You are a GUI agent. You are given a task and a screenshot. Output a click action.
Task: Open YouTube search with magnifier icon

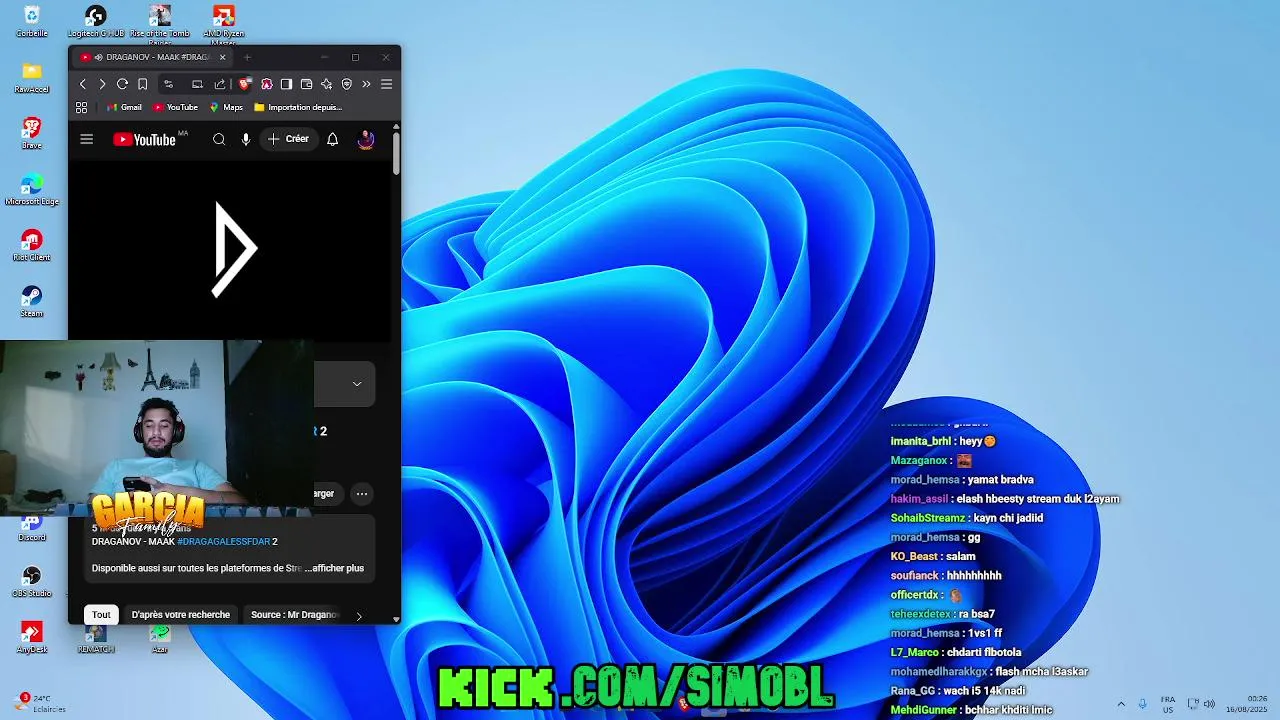point(219,140)
